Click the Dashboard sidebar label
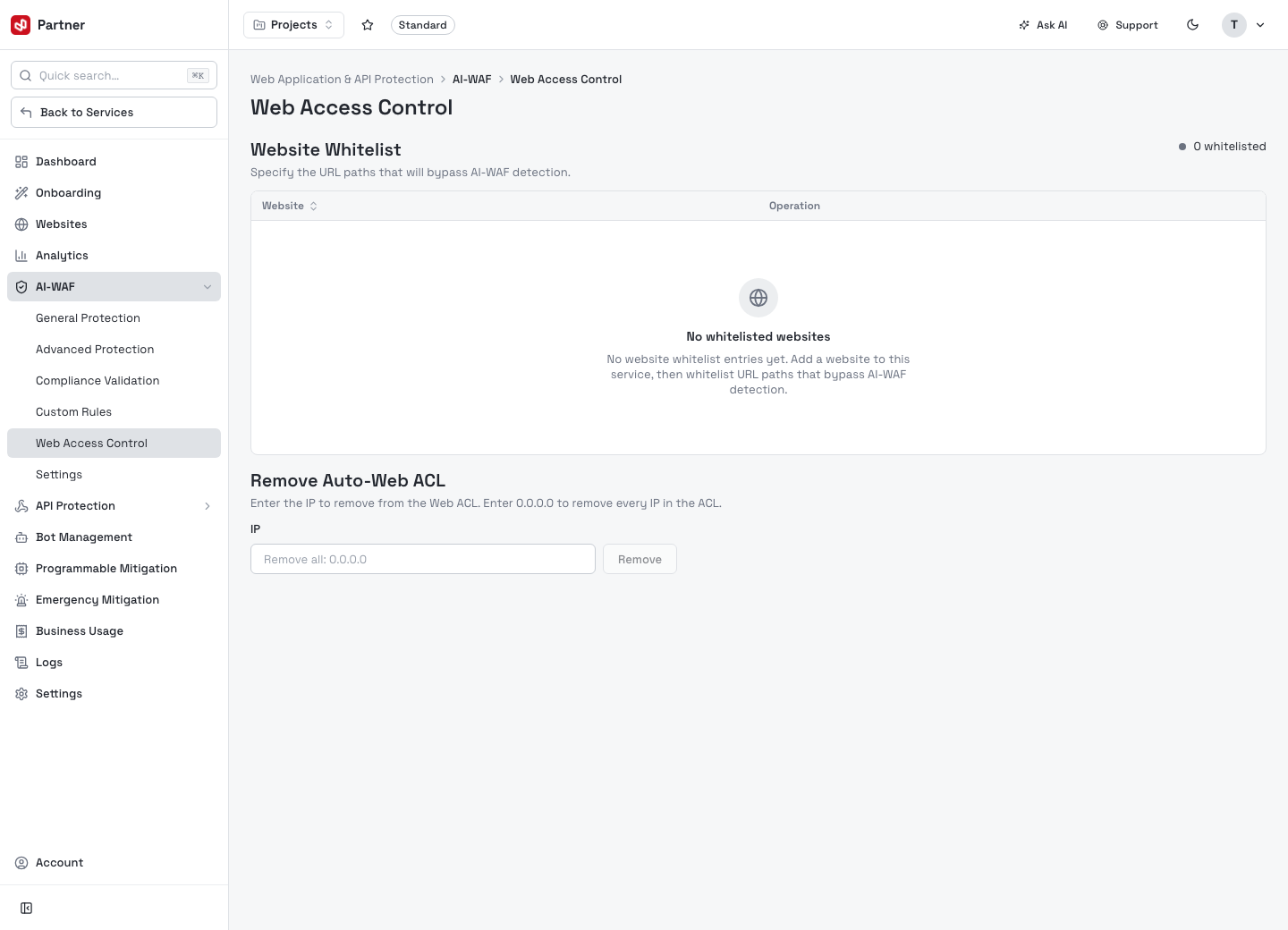 66,162
